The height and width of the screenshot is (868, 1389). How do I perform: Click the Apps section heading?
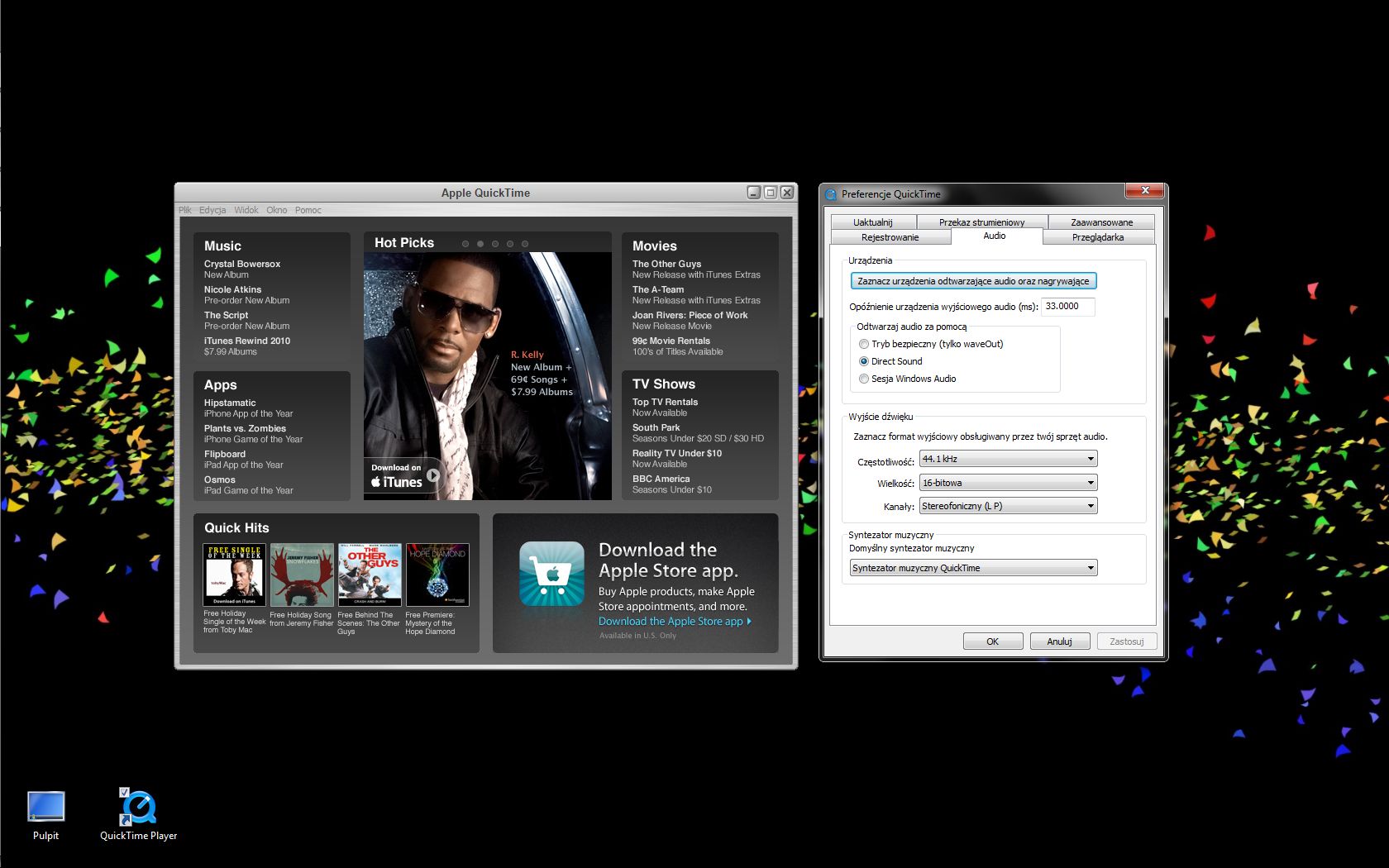click(x=220, y=385)
